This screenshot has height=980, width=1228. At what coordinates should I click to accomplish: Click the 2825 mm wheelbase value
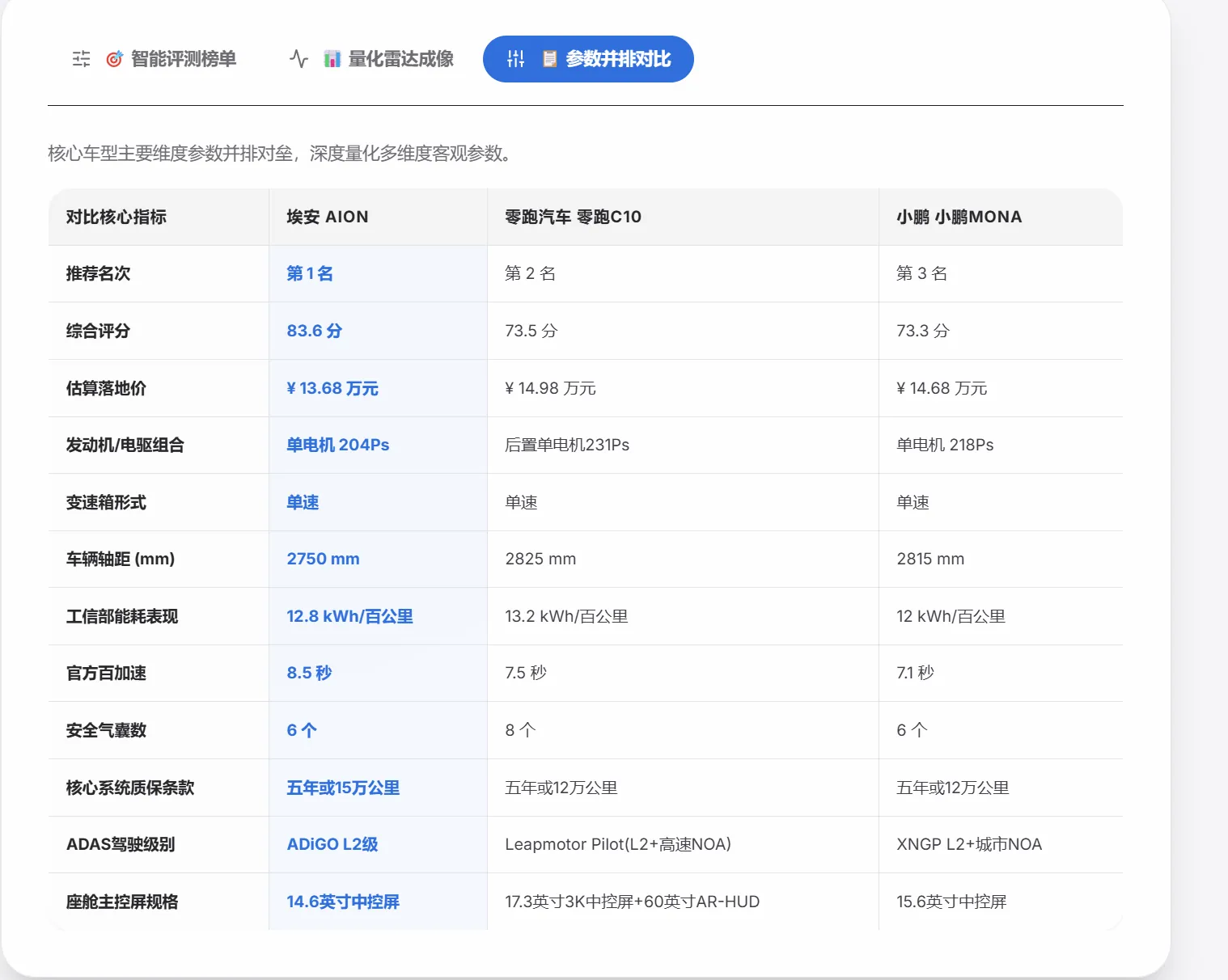click(x=540, y=559)
